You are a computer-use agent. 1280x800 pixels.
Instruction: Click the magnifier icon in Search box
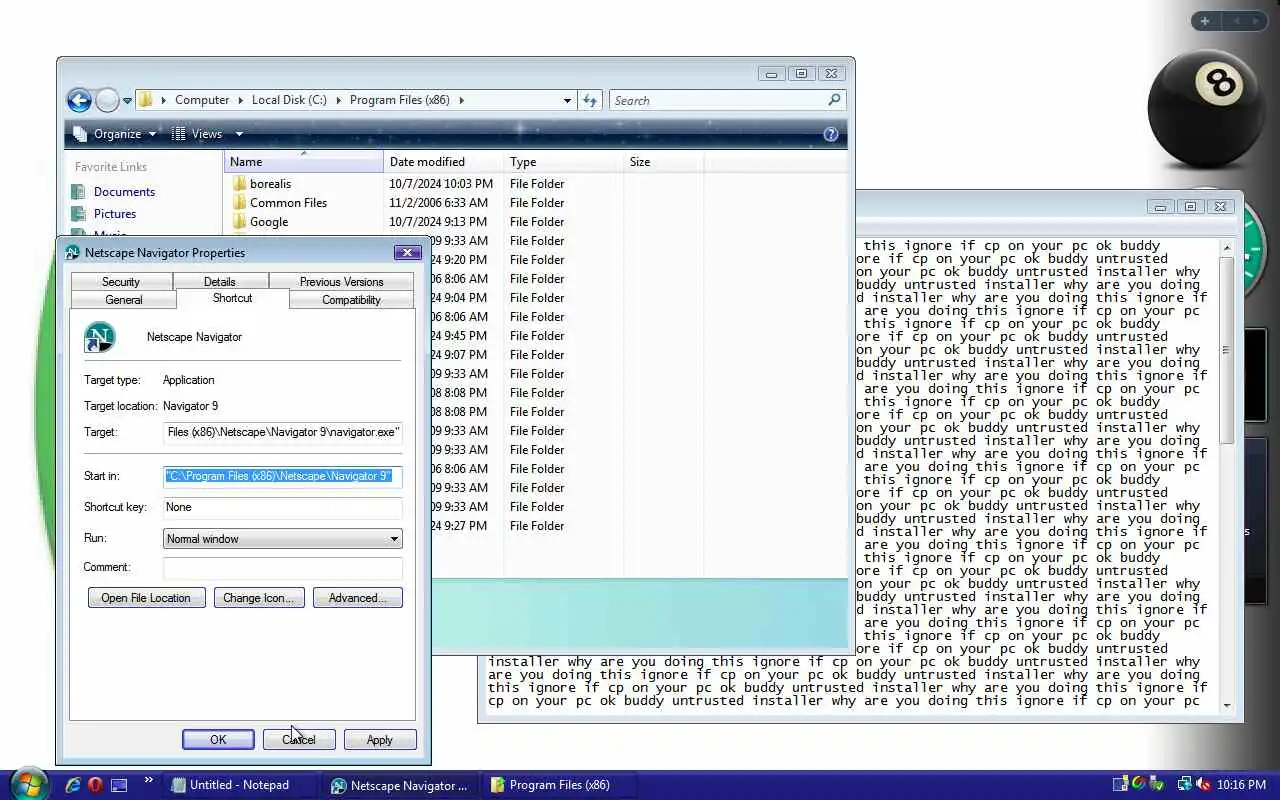[834, 100]
